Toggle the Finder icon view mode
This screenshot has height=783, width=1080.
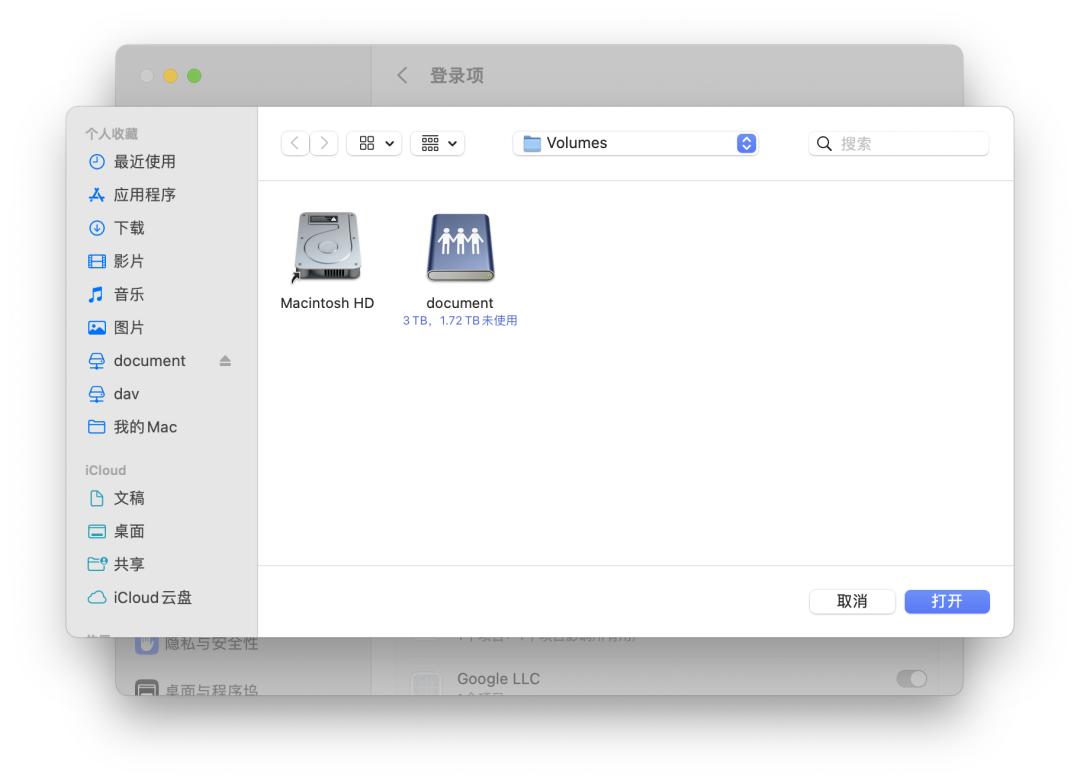[x=367, y=143]
